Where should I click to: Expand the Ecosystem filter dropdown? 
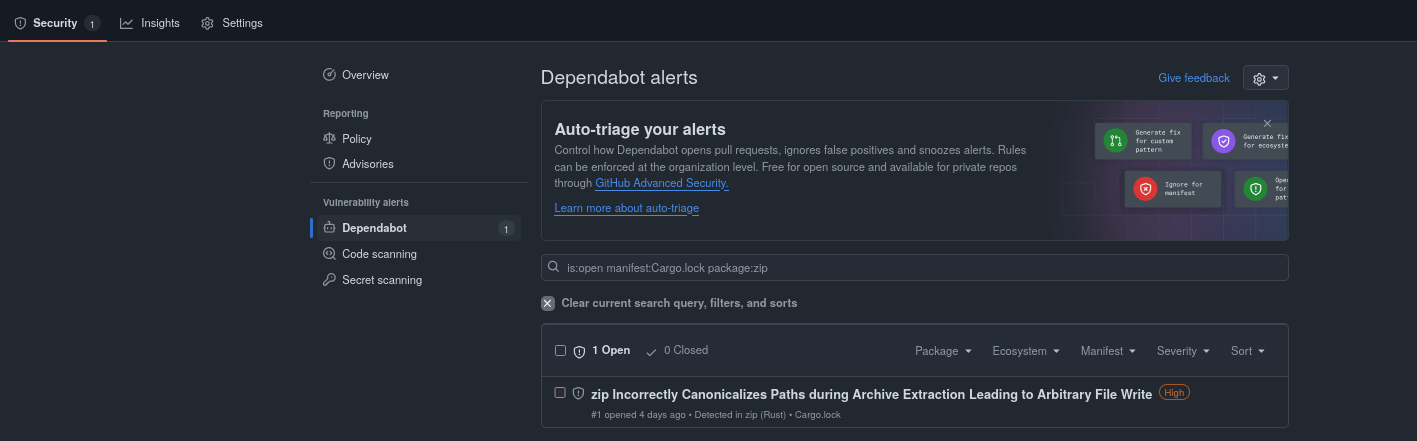point(1026,351)
